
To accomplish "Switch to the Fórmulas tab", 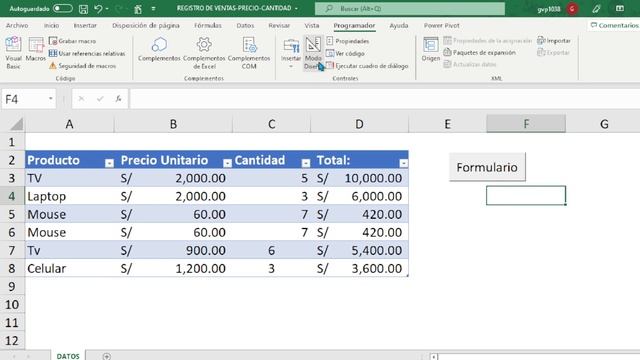I will click(208, 25).
